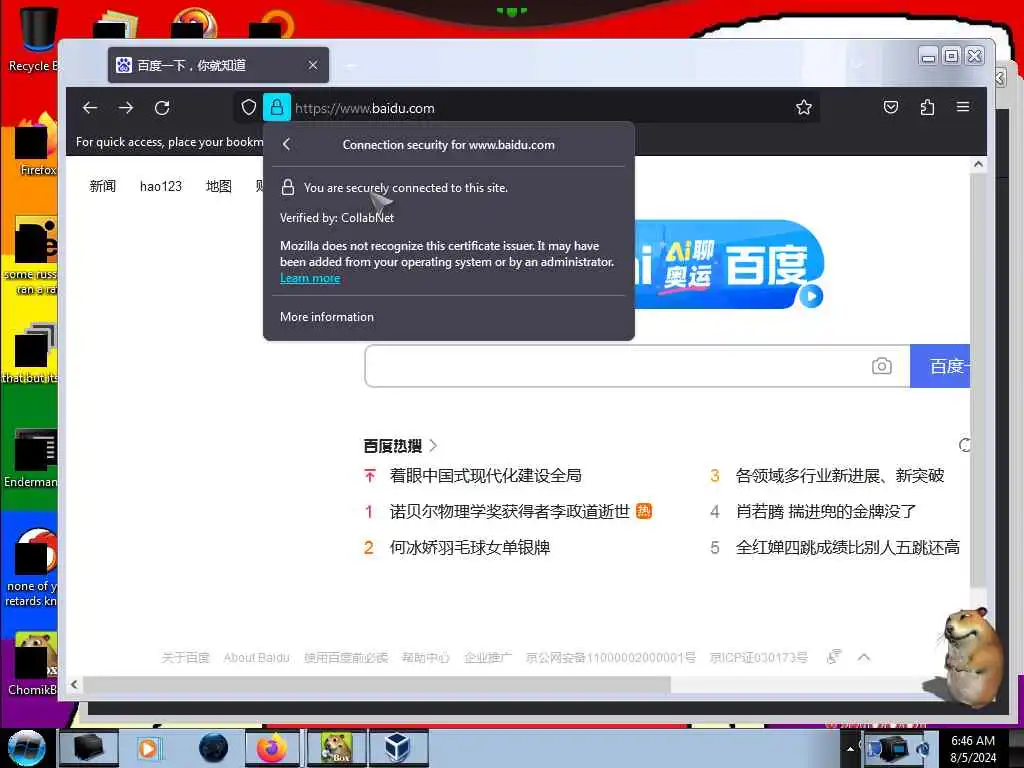This screenshot has height=768, width=1024.
Task: Return to previous panel via back chevron
Action: (286, 144)
